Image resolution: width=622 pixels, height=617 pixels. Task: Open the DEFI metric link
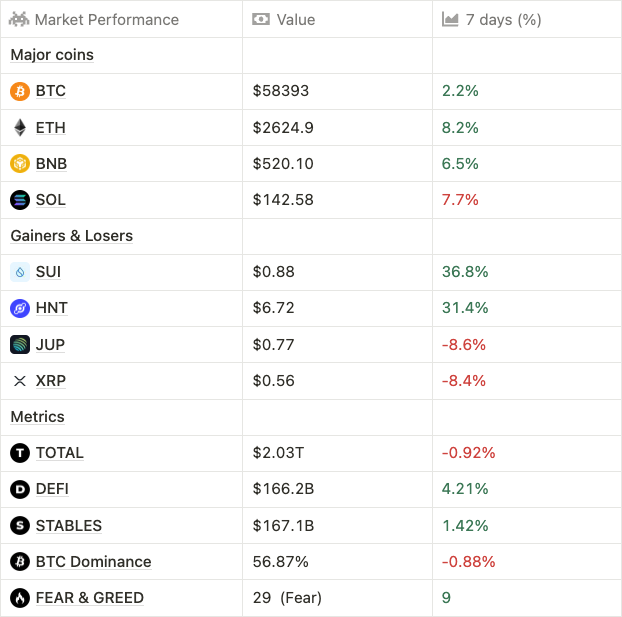52,489
